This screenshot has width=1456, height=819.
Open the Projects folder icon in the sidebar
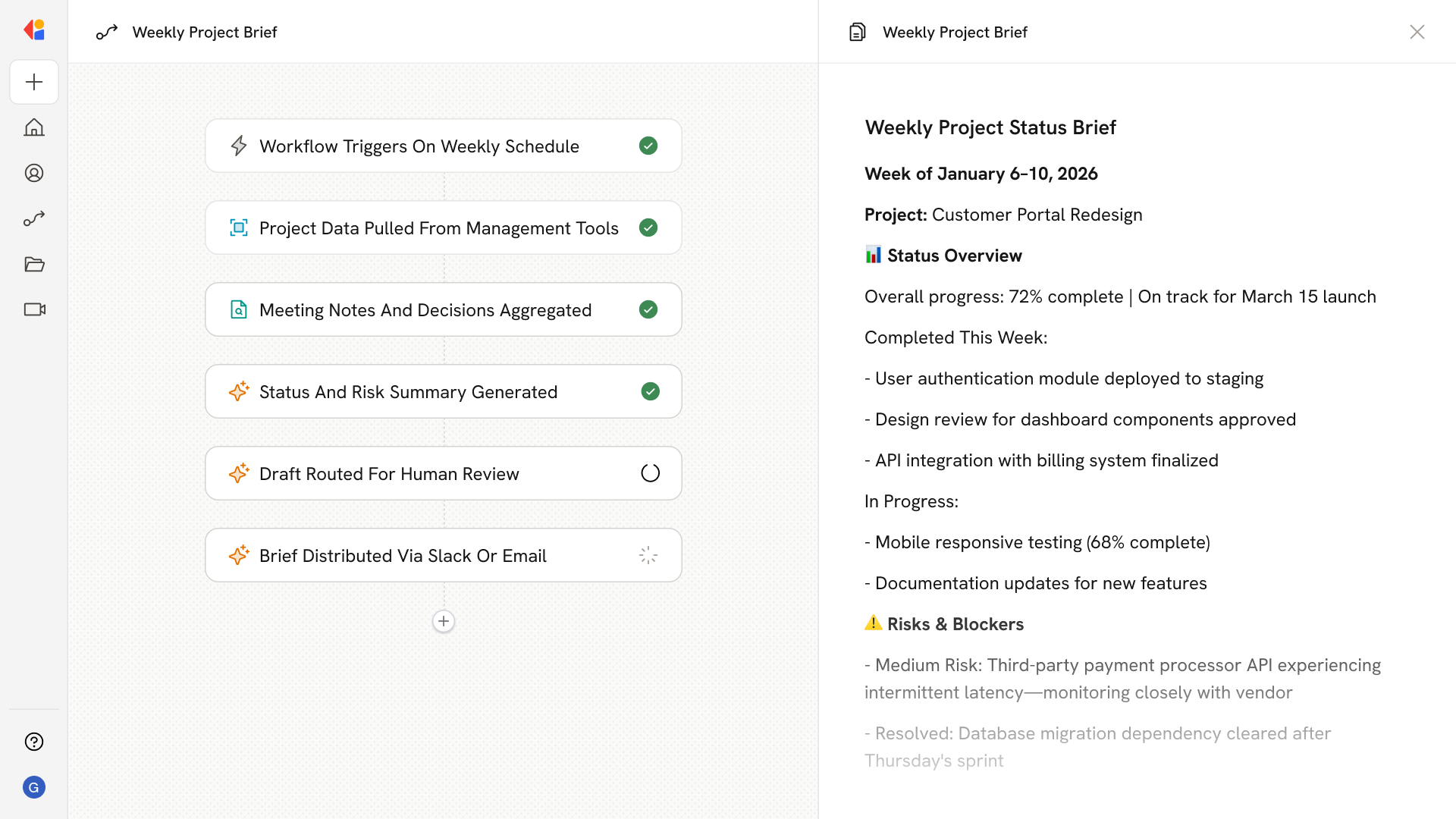pyautogui.click(x=34, y=264)
